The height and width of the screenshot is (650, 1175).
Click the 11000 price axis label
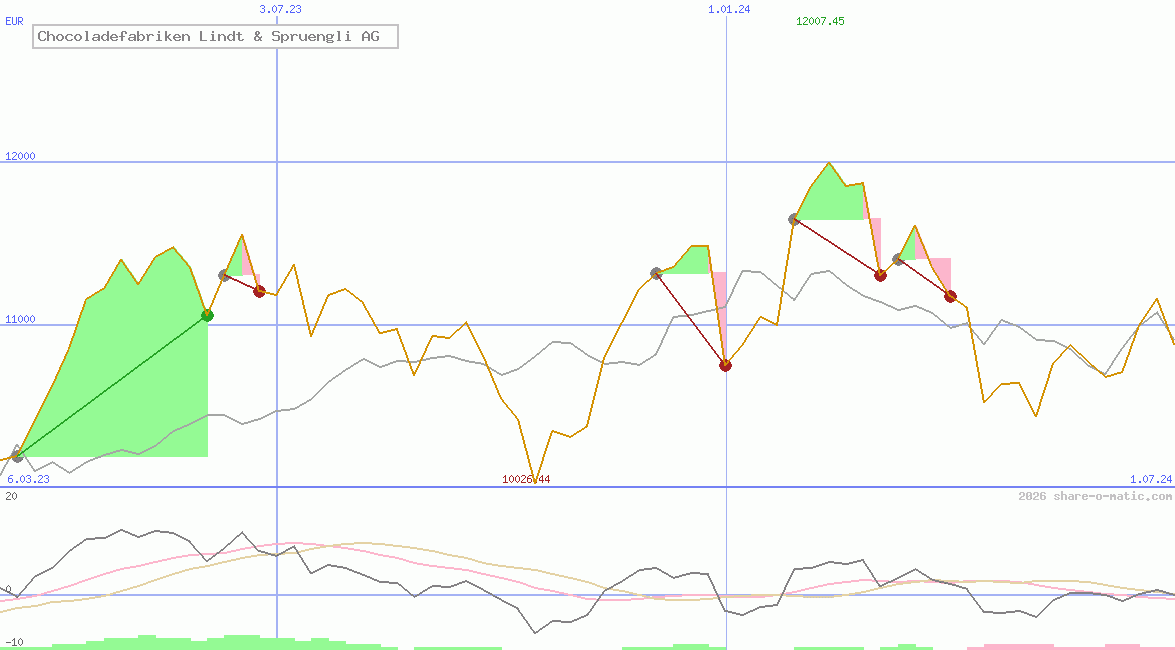tap(20, 319)
